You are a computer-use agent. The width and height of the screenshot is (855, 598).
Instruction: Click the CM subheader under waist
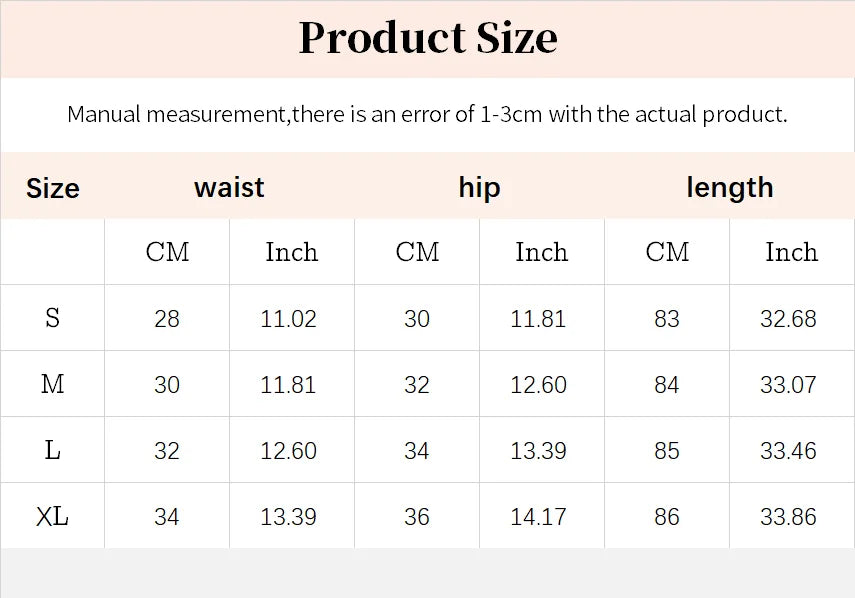[x=167, y=252]
